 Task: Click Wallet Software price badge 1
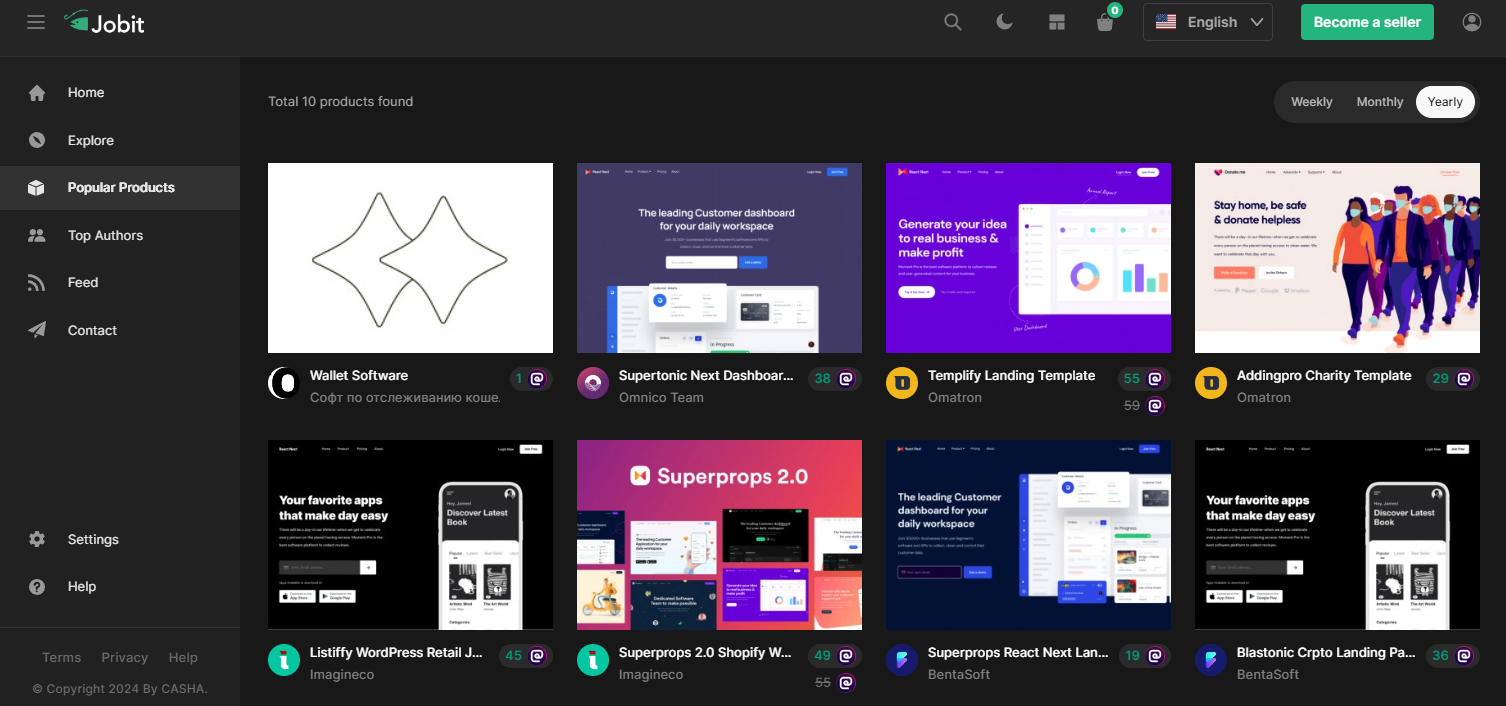coord(530,379)
